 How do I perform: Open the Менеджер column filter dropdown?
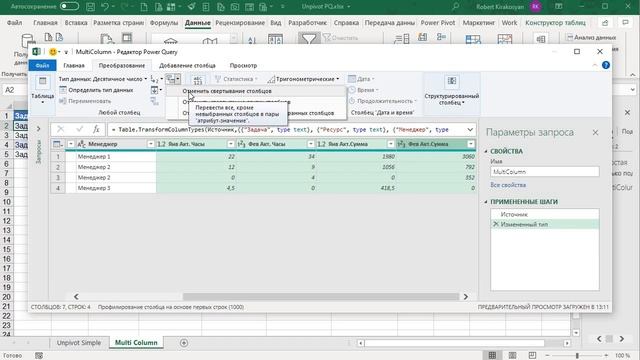click(x=151, y=144)
